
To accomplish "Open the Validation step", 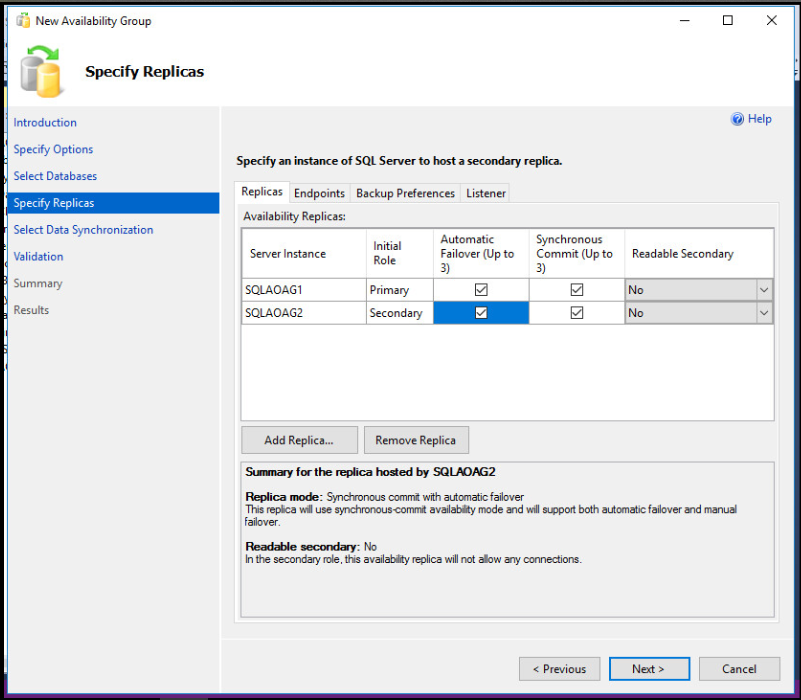I will (x=38, y=256).
